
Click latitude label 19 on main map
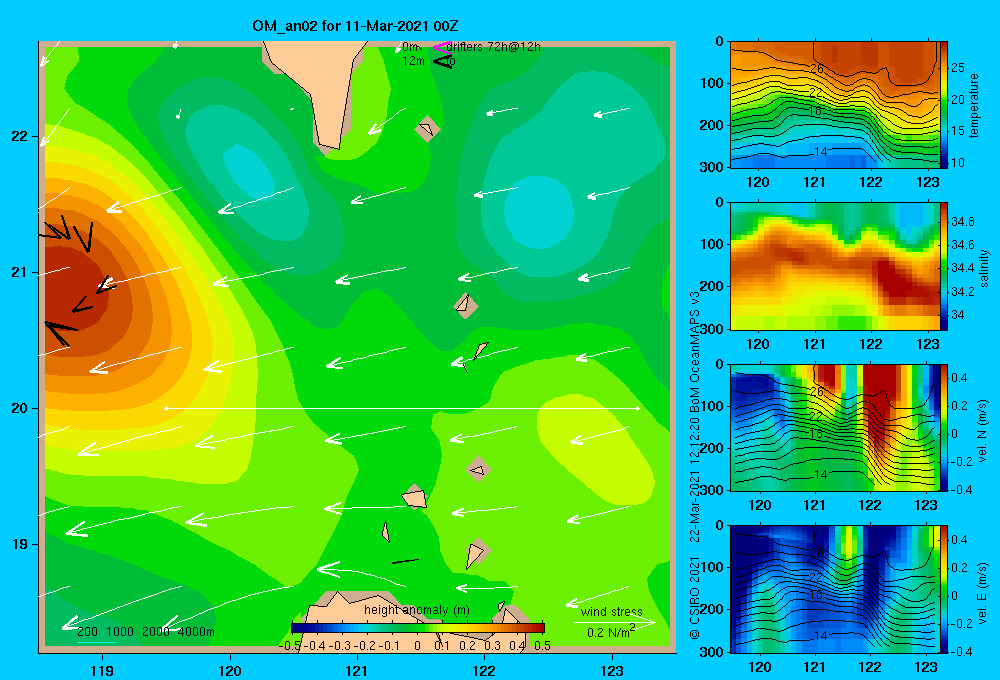pyautogui.click(x=20, y=544)
